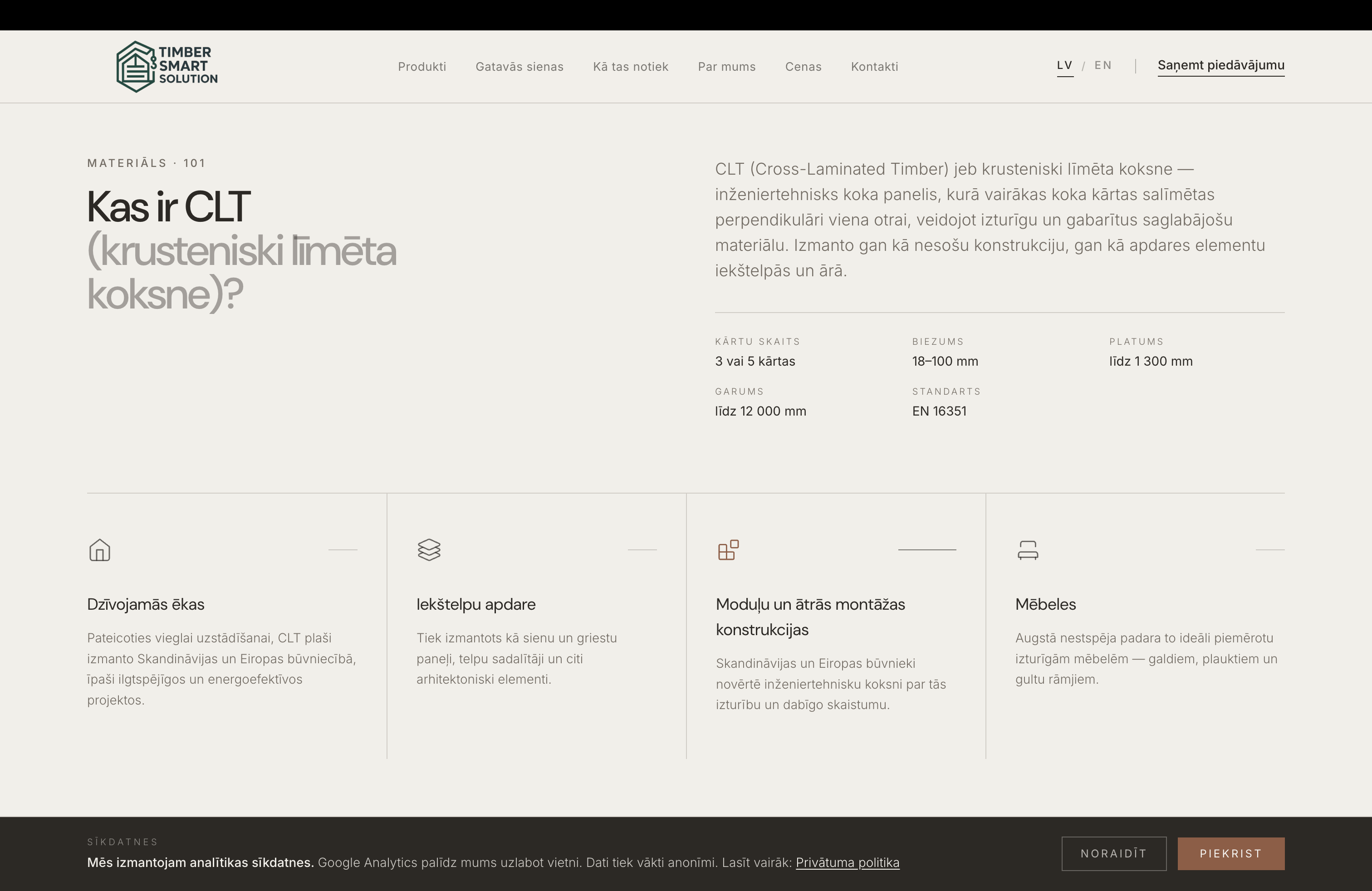This screenshot has height=891, width=1372.
Task: Click the Dzīvojamās ēkas description text
Action: pos(222,669)
